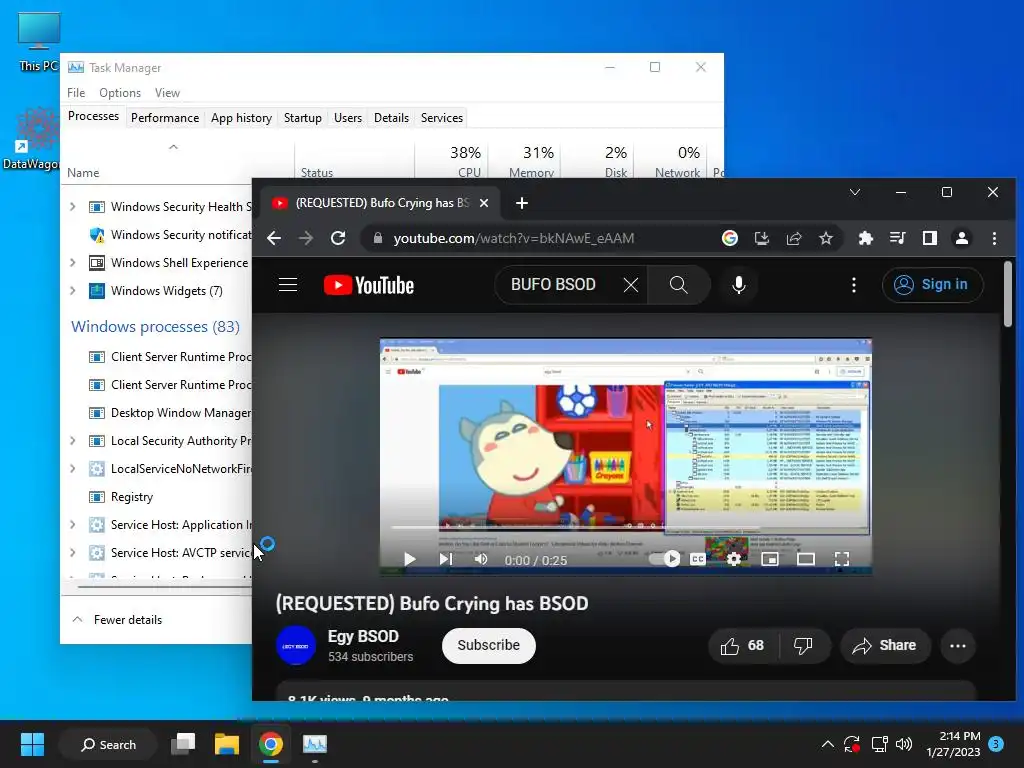Close the Bufo Crying YouTube tab
Image resolution: width=1024 pixels, height=768 pixels.
[484, 203]
